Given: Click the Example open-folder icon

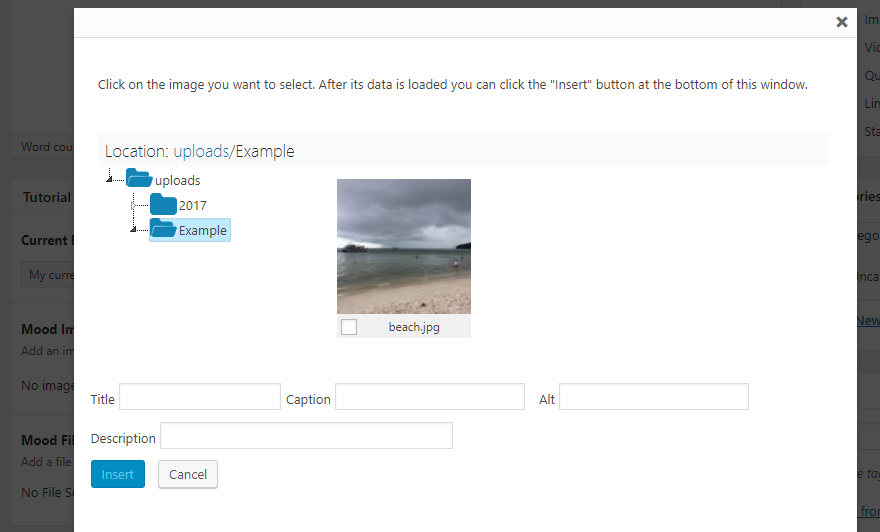Looking at the screenshot, I should point(163,230).
